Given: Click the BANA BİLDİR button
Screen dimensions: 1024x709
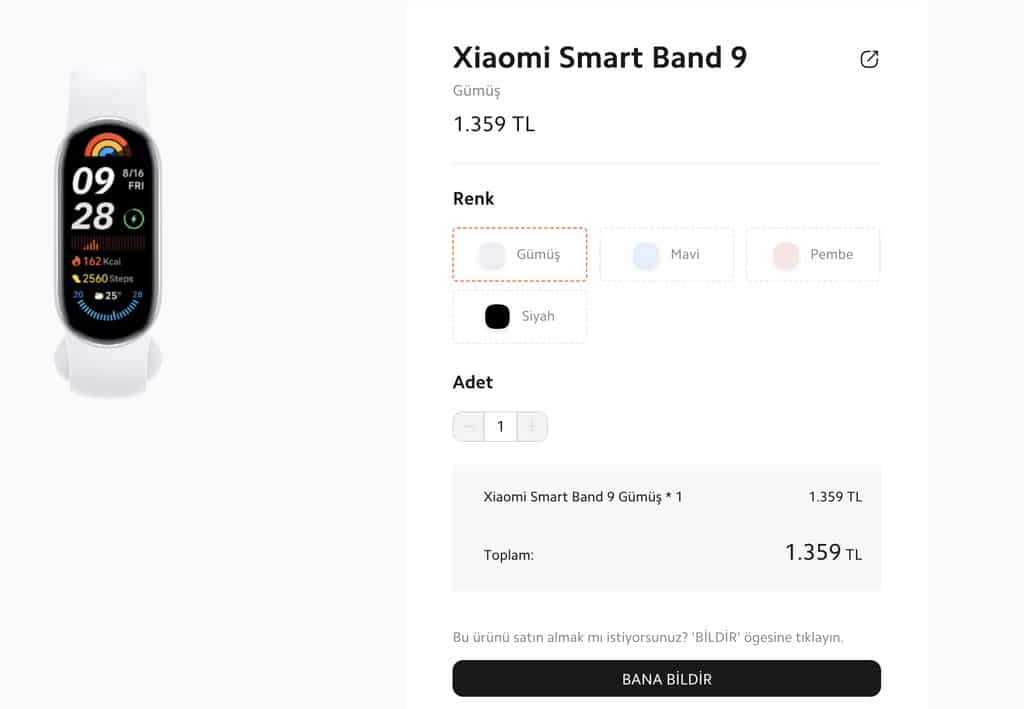Looking at the screenshot, I should pyautogui.click(x=666, y=678).
